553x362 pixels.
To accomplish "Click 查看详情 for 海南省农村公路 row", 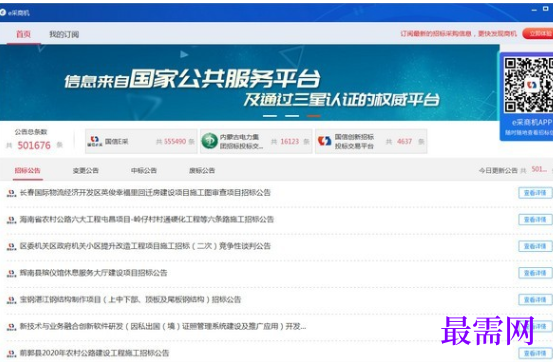I will click(535, 219).
